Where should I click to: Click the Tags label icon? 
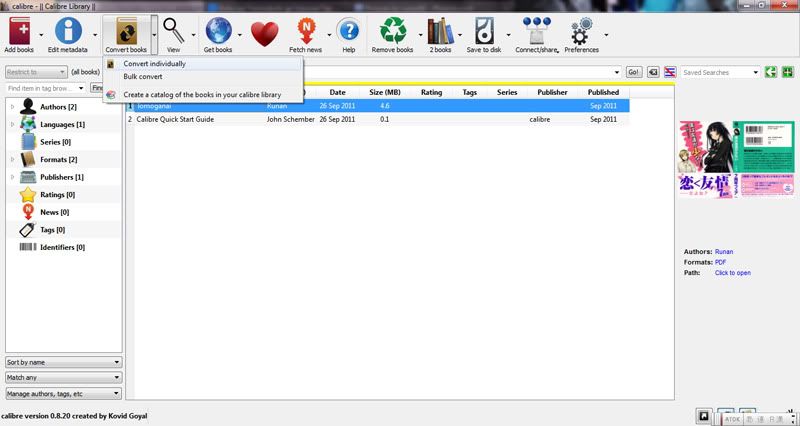28,230
